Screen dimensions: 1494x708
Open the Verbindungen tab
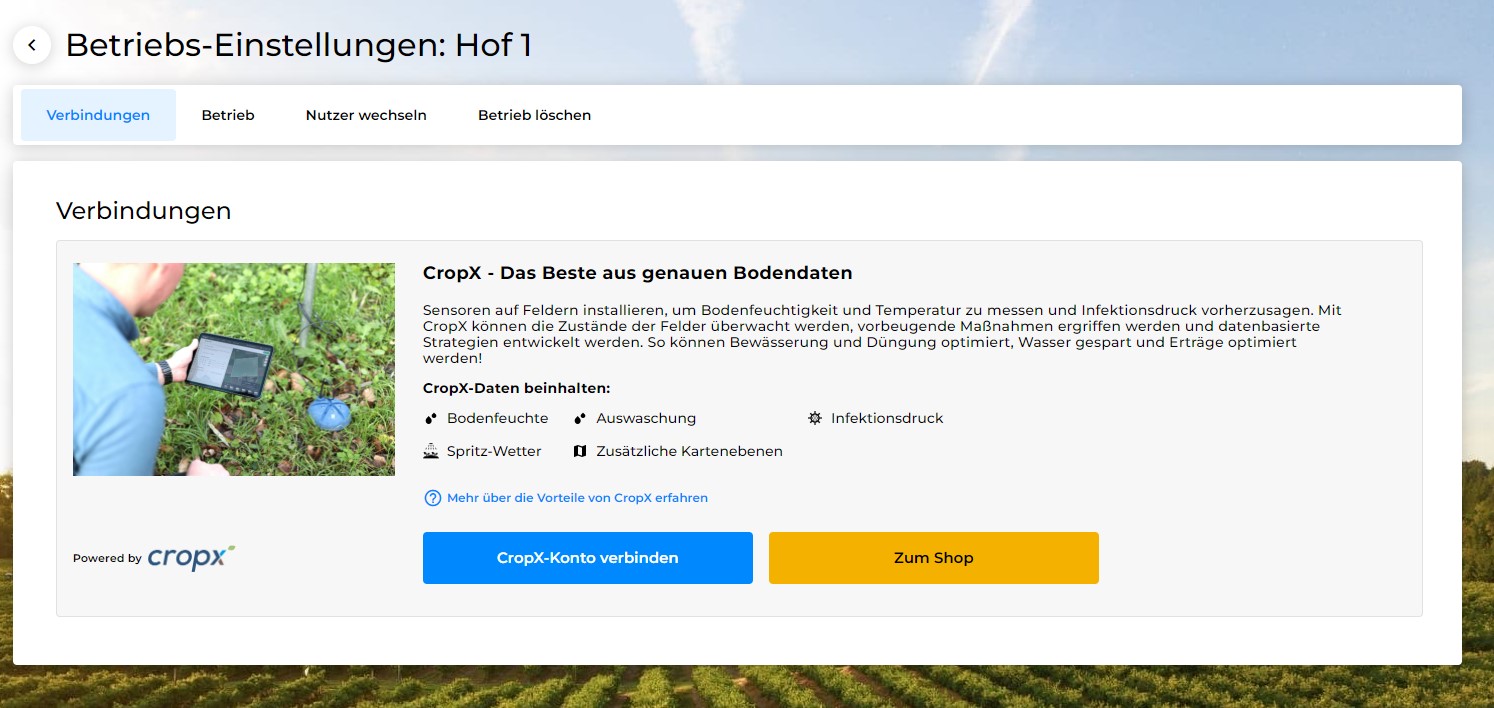[x=98, y=115]
